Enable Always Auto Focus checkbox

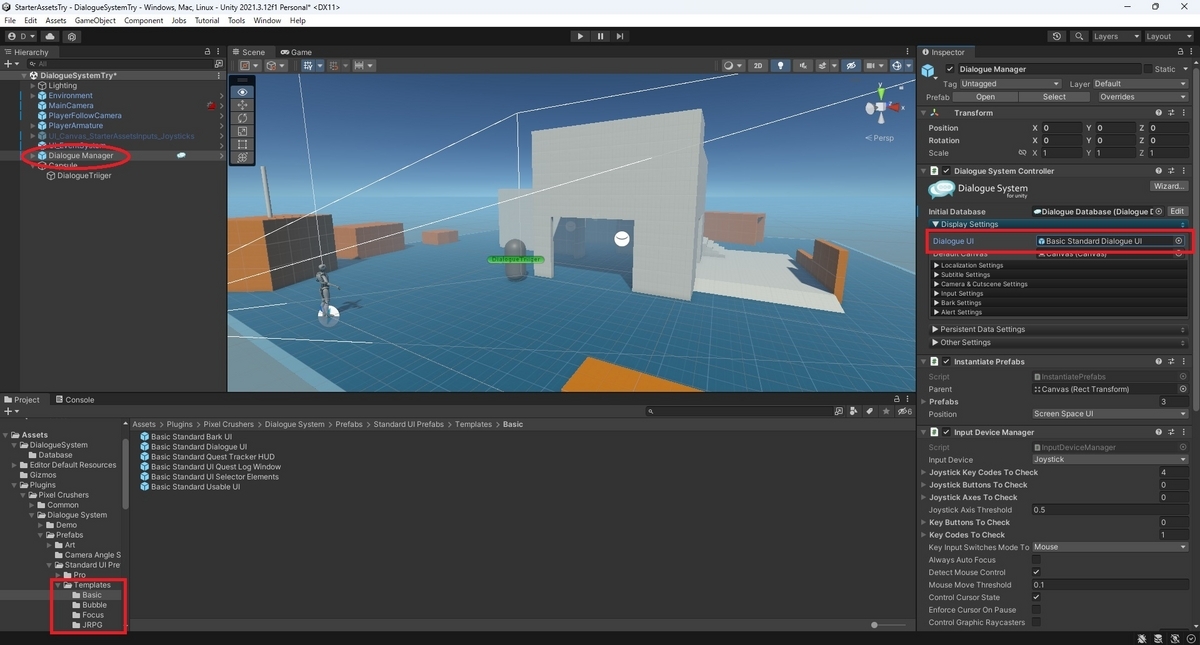[1036, 559]
